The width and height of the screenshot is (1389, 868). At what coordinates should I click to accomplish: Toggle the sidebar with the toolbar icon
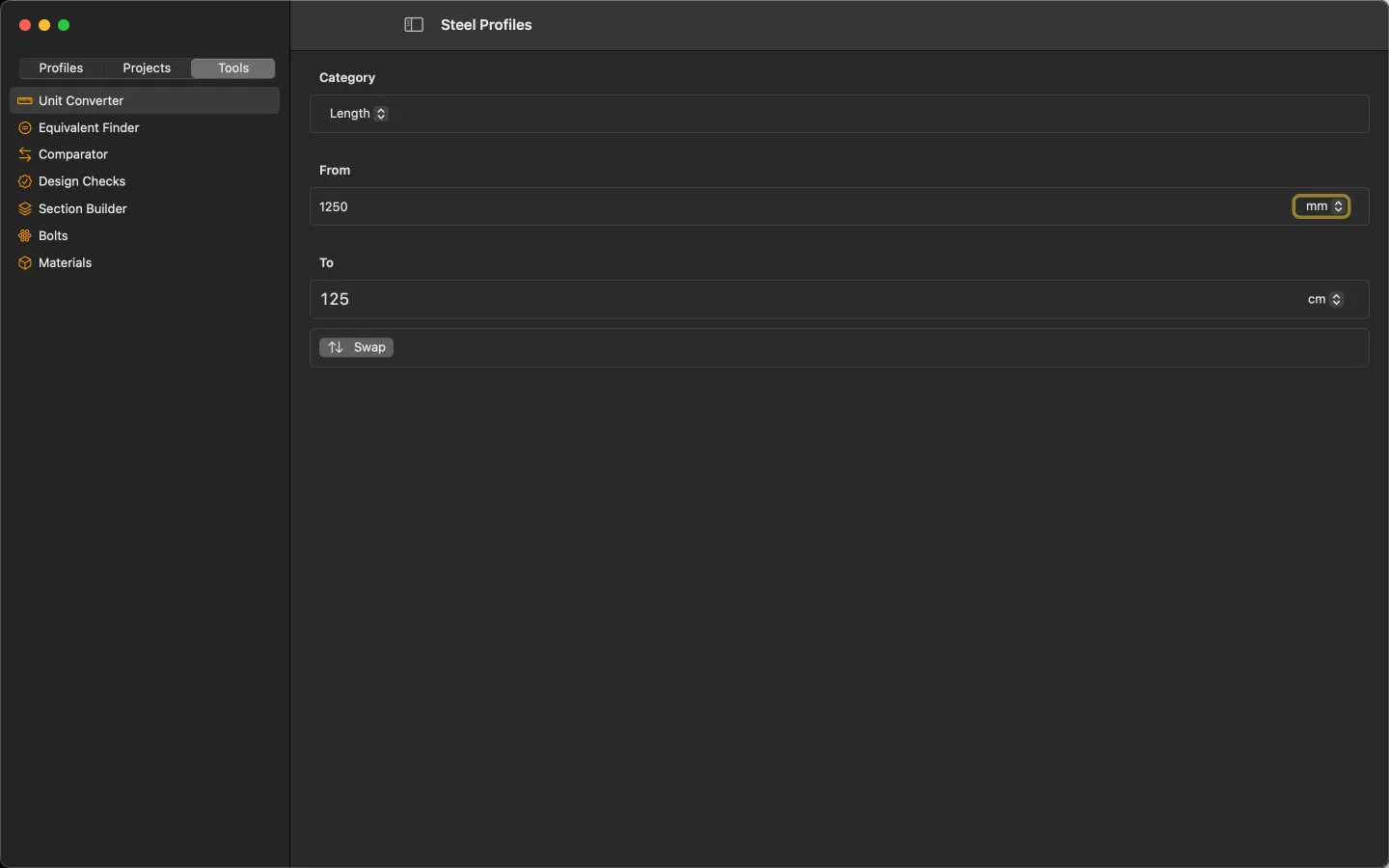tap(414, 25)
